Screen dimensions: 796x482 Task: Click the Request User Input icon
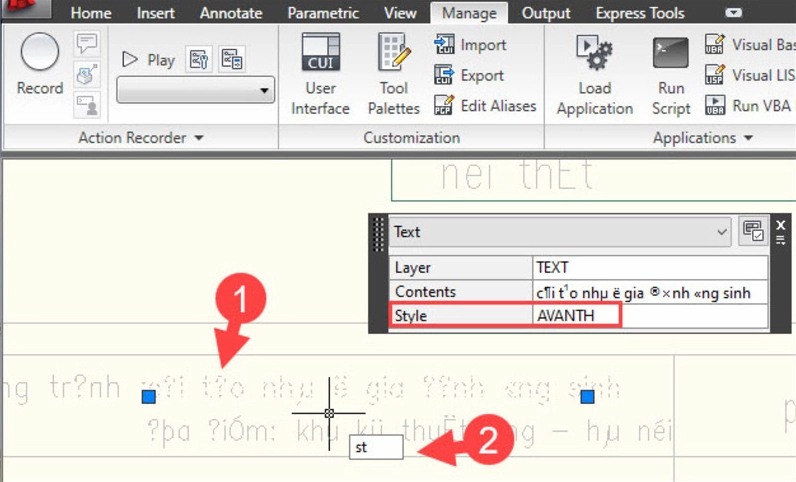tap(87, 105)
